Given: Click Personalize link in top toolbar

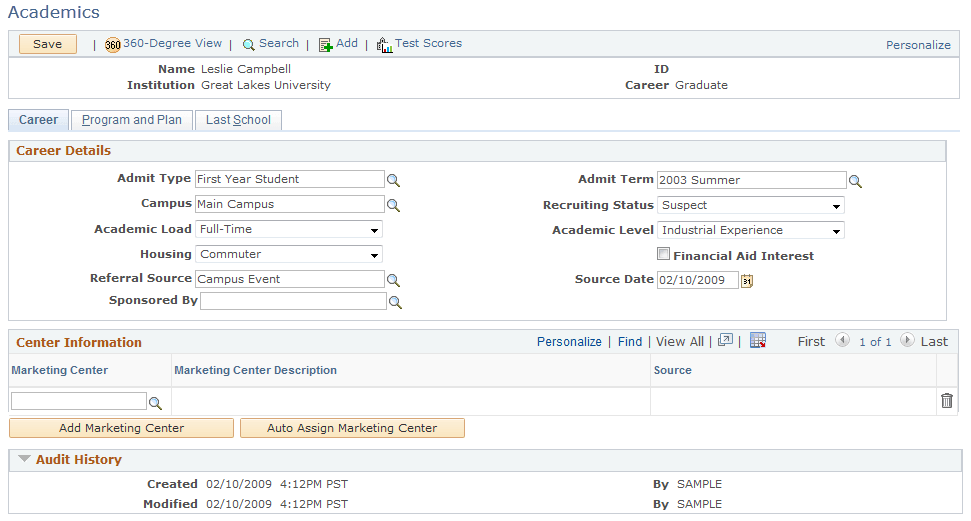Looking at the screenshot, I should pos(918,45).
